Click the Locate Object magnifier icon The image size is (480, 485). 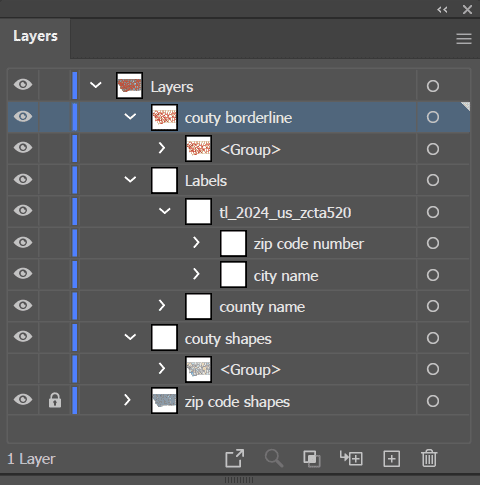pos(274,459)
